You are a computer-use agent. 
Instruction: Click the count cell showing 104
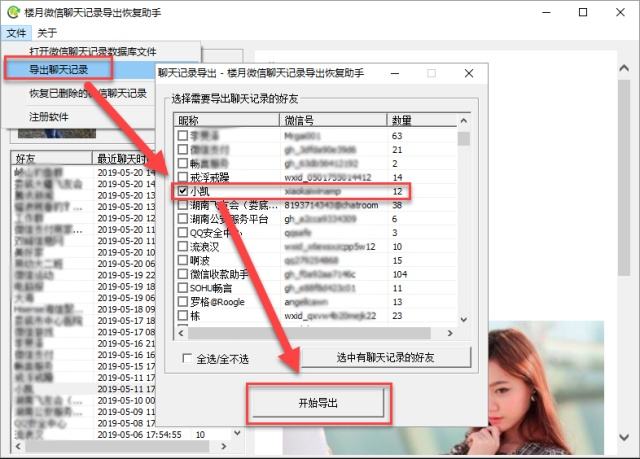[400, 274]
